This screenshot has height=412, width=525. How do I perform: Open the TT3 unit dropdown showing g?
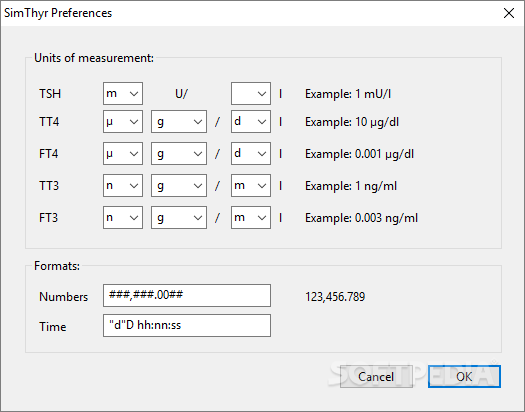click(x=179, y=185)
